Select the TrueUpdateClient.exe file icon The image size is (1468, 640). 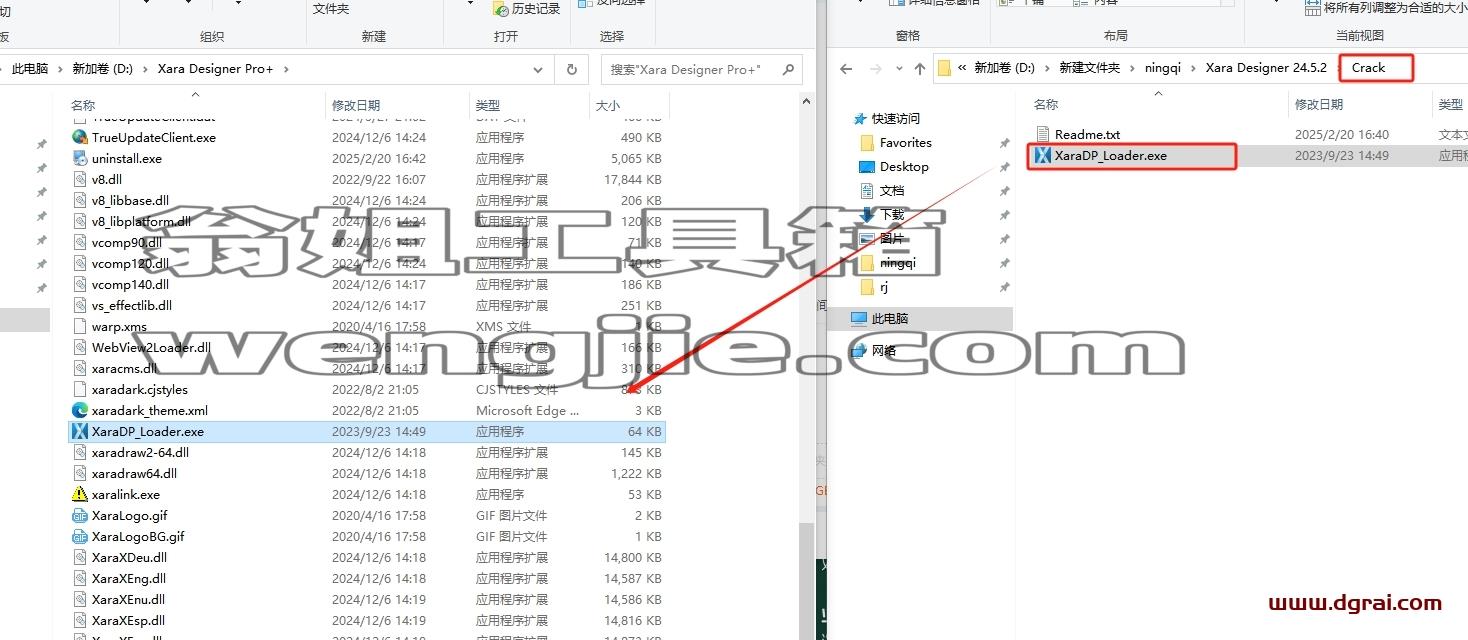[x=80, y=137]
